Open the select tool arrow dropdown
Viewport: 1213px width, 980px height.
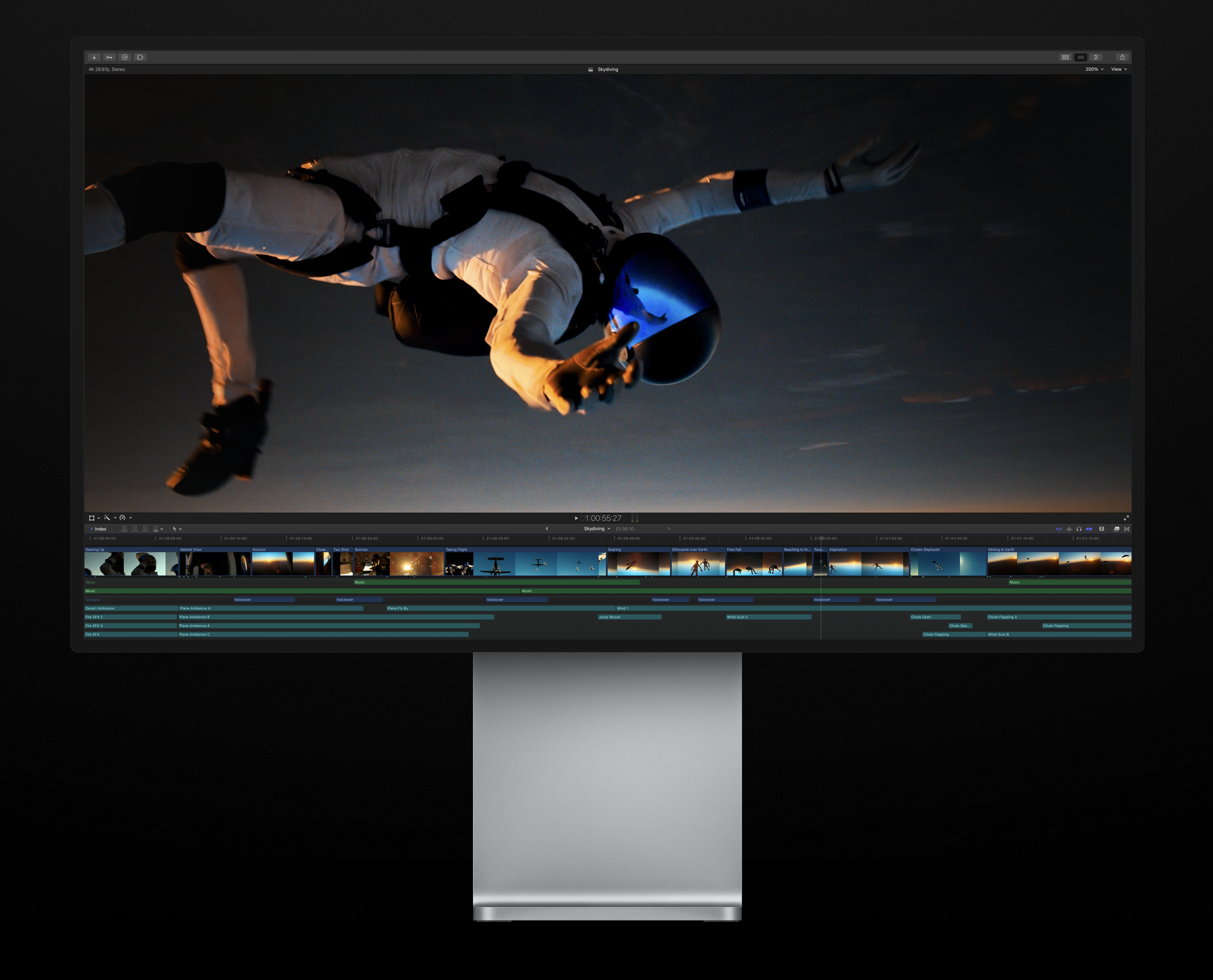[x=177, y=529]
